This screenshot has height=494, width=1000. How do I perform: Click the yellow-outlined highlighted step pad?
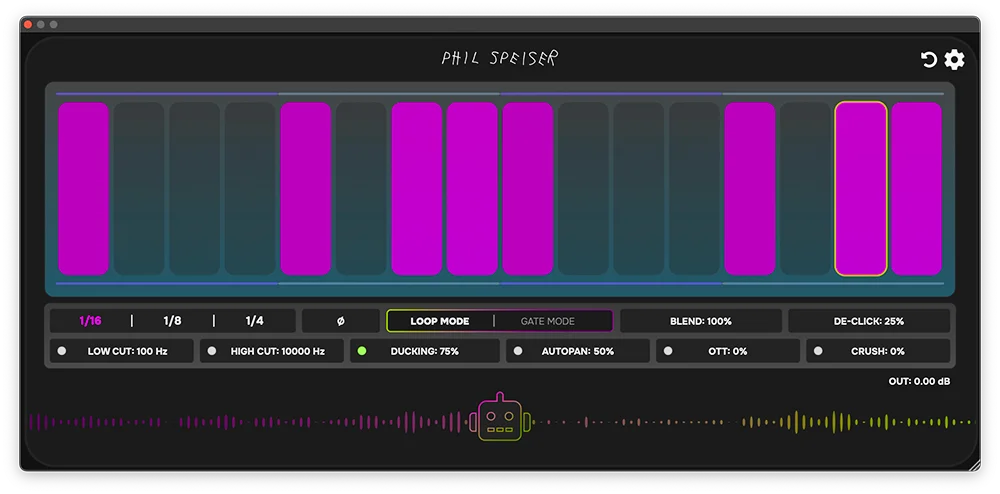[x=860, y=188]
